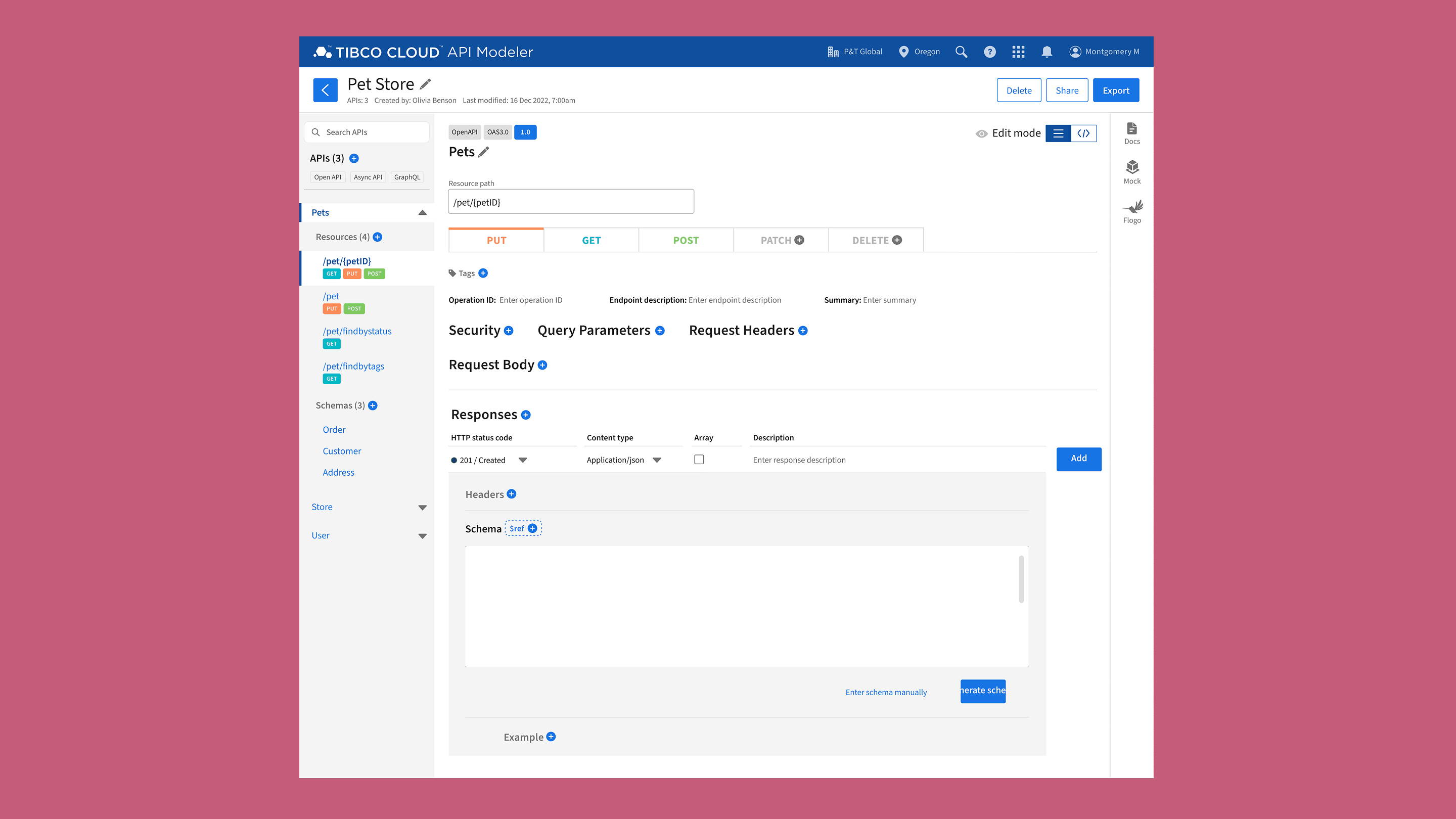This screenshot has width=1456, height=819.
Task: Open the Application/json content type dropdown
Action: tap(657, 460)
